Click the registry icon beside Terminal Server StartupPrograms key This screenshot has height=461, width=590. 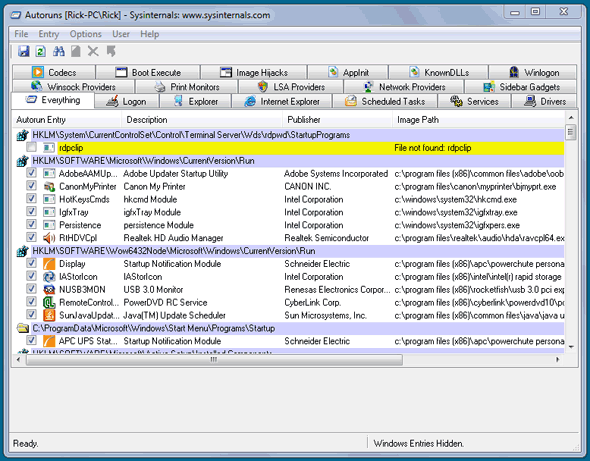(23, 135)
